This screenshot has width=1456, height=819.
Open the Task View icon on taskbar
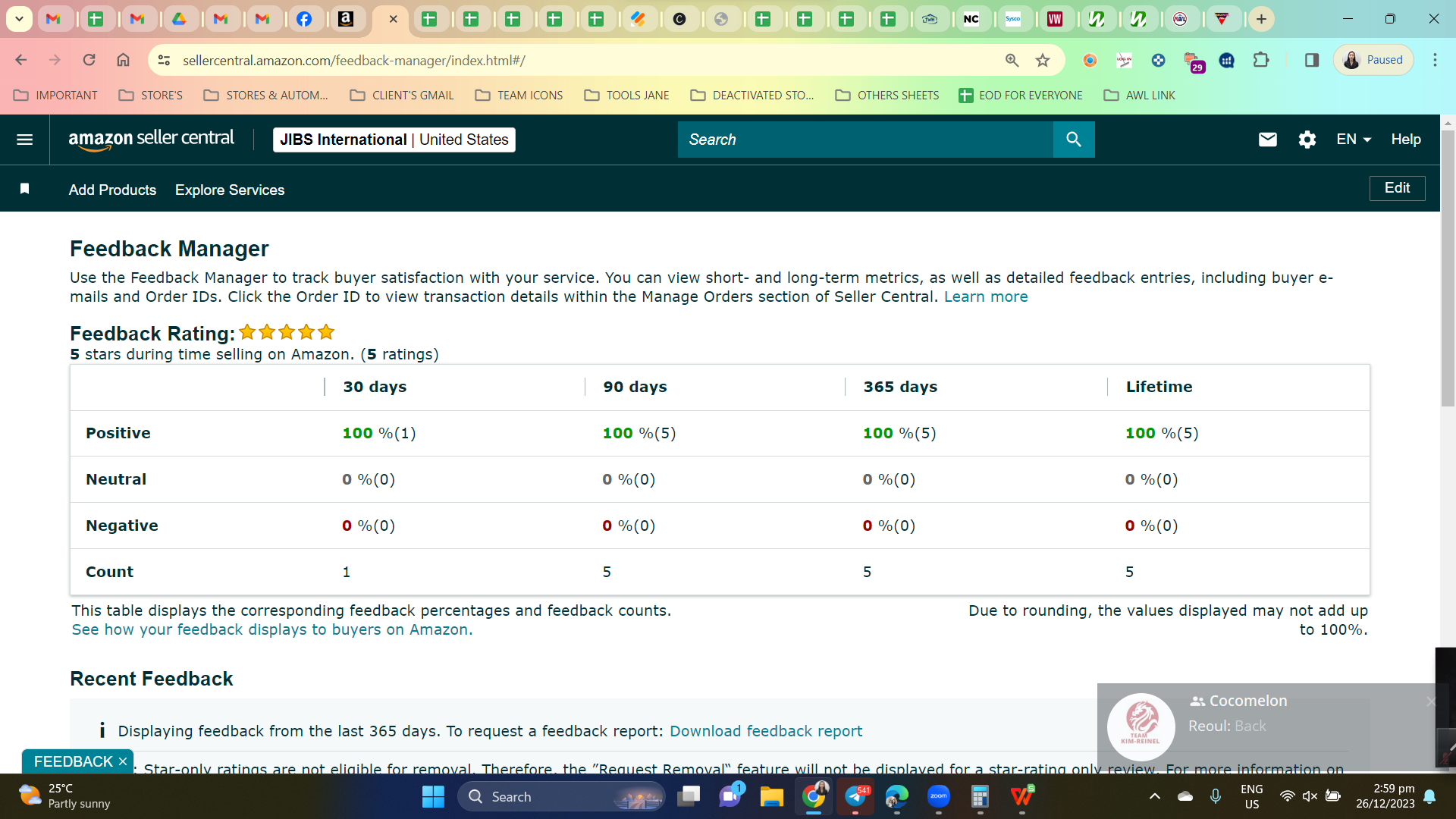click(x=688, y=796)
